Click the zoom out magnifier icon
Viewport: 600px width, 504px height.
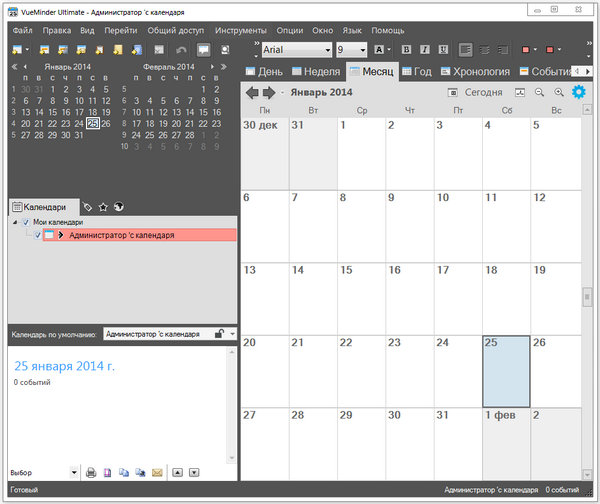point(540,93)
